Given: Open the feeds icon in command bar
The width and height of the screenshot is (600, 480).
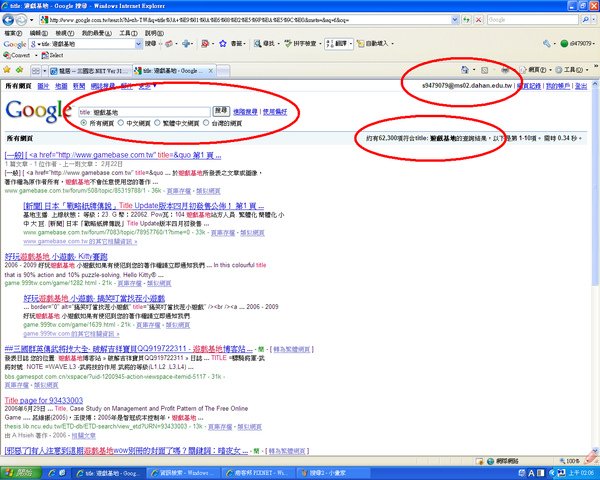Looking at the screenshot, I should point(484,70).
